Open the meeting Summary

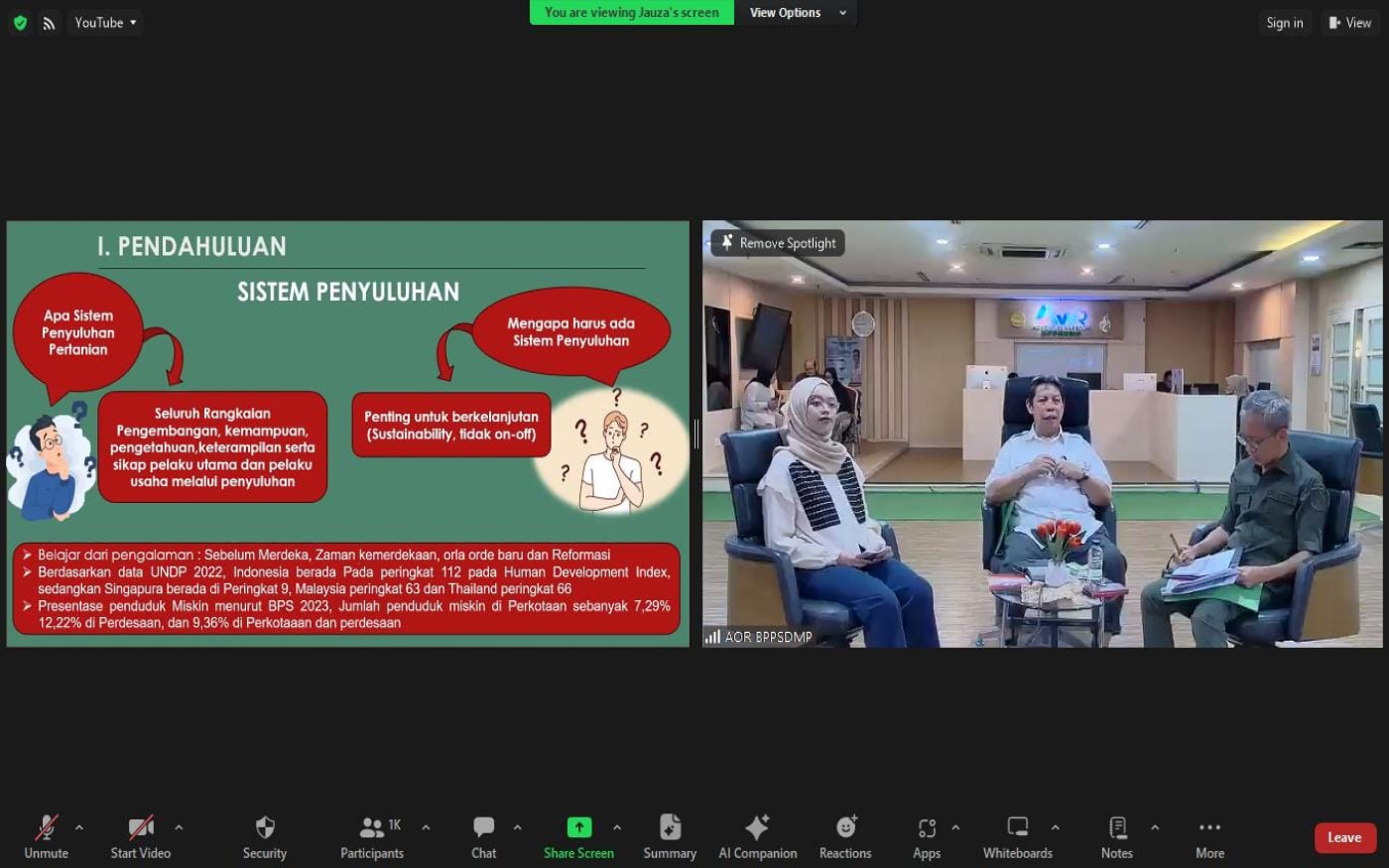(x=669, y=837)
